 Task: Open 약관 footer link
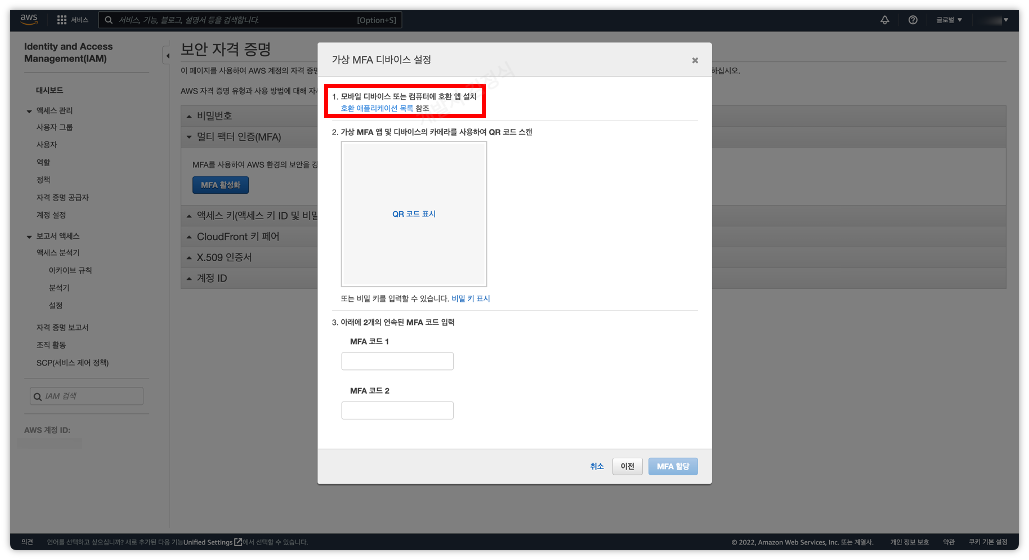(949, 542)
